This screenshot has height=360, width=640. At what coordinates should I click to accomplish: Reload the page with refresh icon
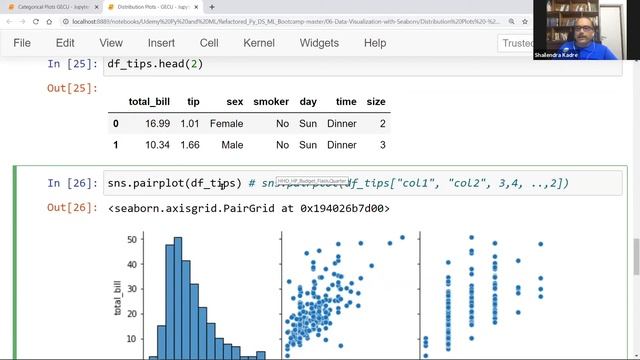36,22
